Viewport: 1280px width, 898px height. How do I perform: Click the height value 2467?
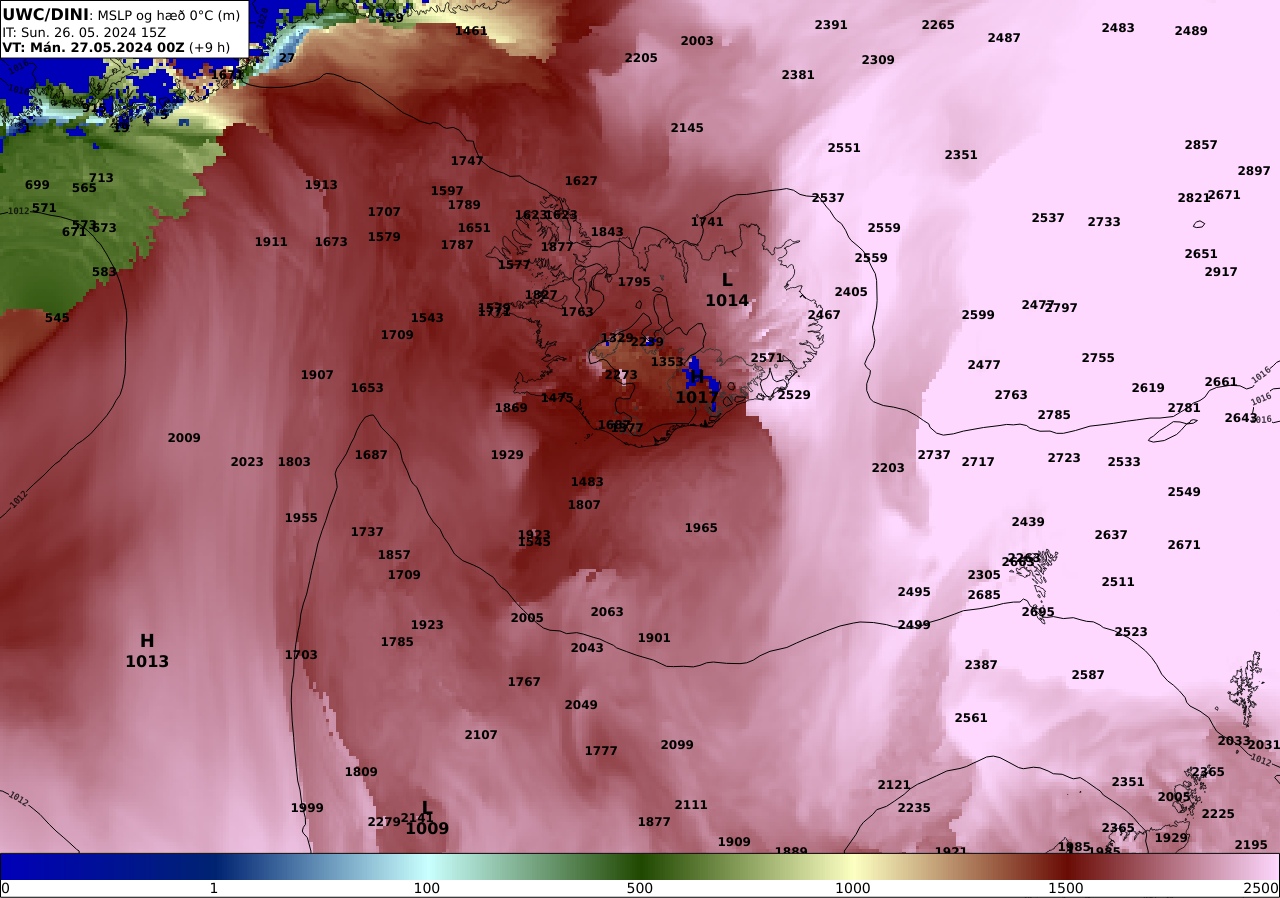pos(824,315)
